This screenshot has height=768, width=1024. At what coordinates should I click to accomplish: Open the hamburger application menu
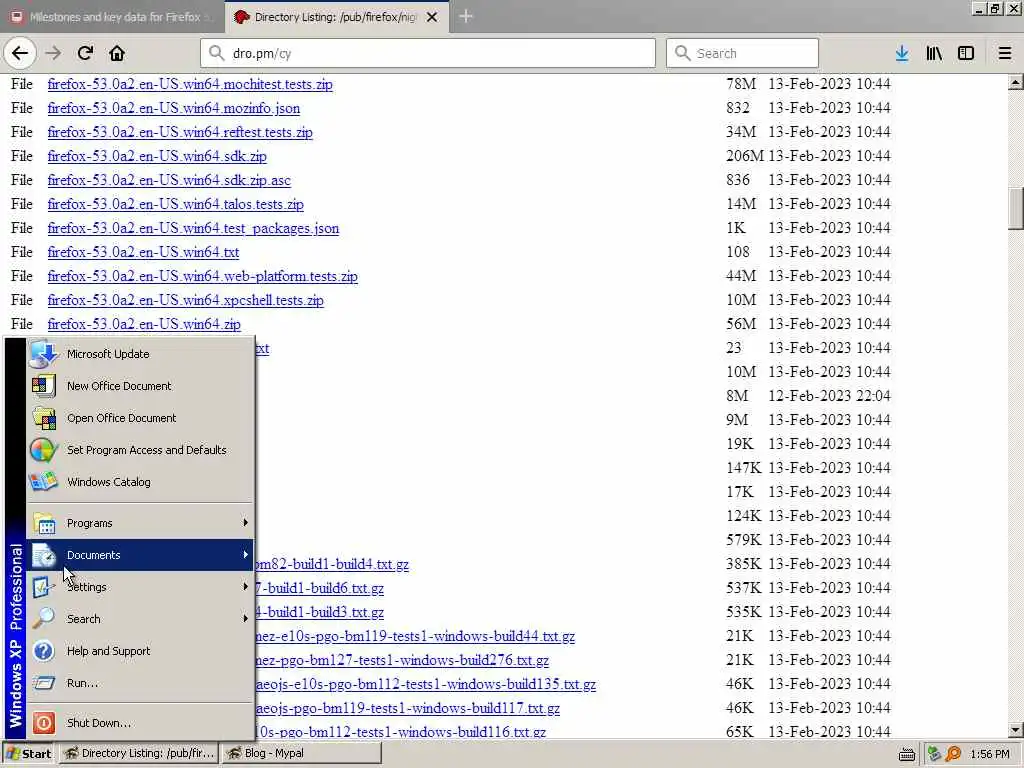pyautogui.click(x=1004, y=53)
